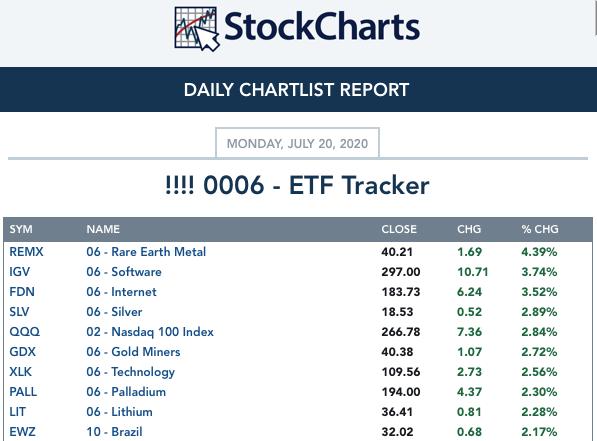This screenshot has height=441, width=597.
Task: Click the StockCharts logo icon
Action: point(197,29)
